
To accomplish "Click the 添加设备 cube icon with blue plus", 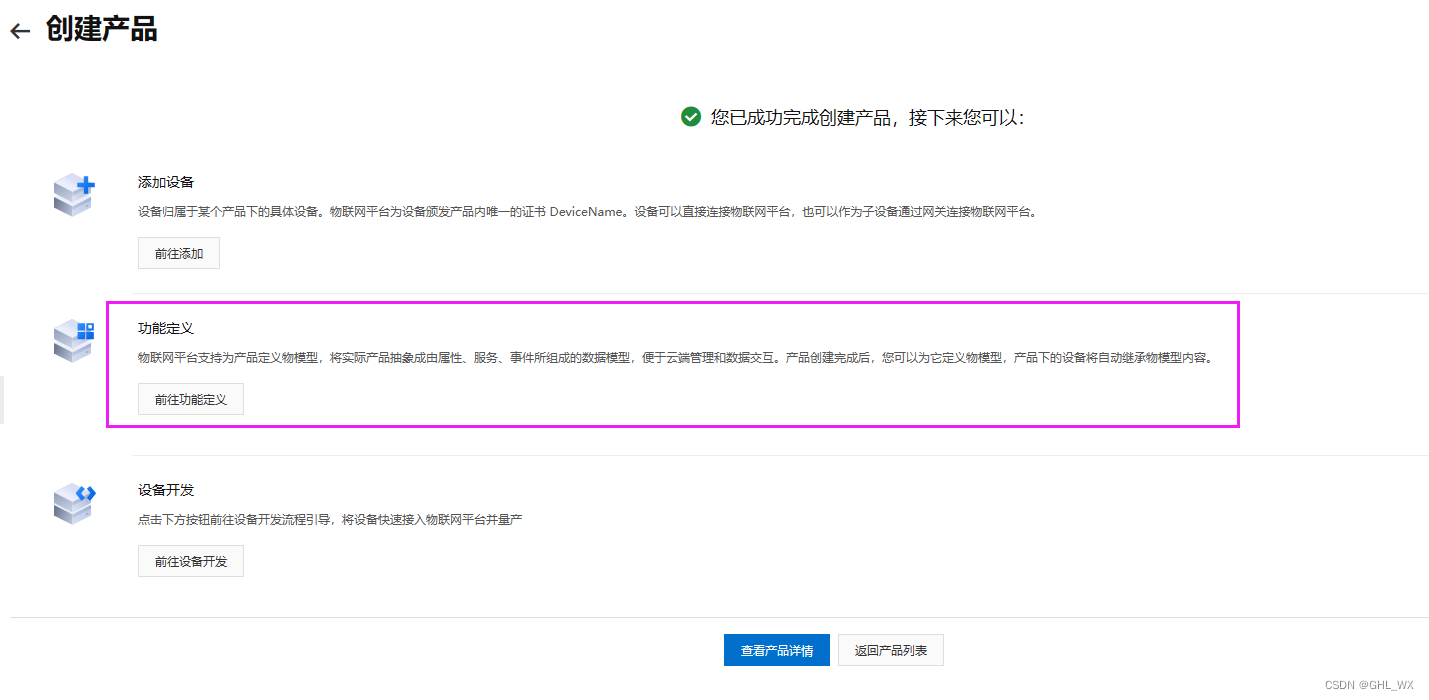I will tap(73, 195).
